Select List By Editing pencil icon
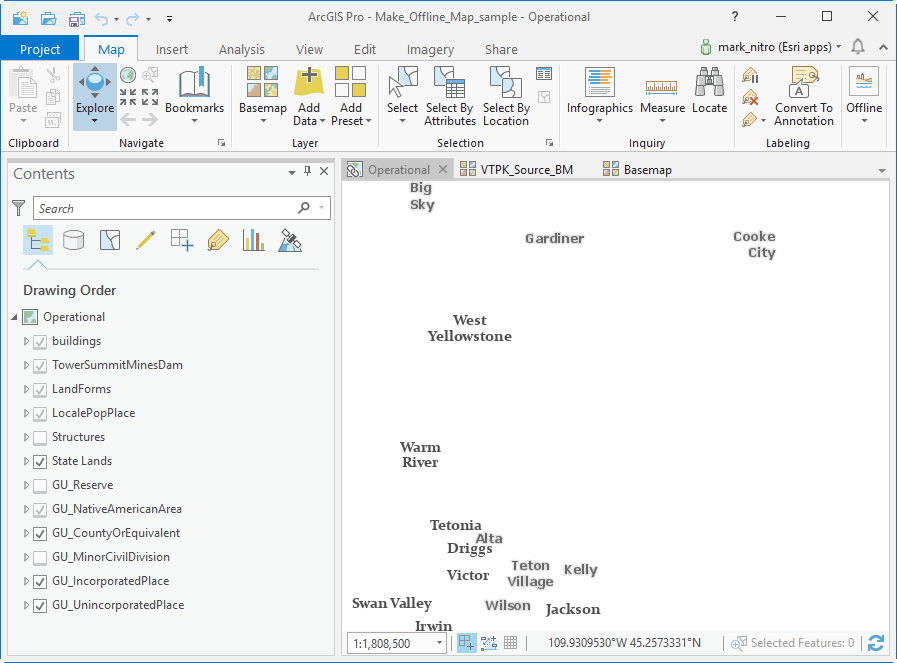 click(x=146, y=240)
